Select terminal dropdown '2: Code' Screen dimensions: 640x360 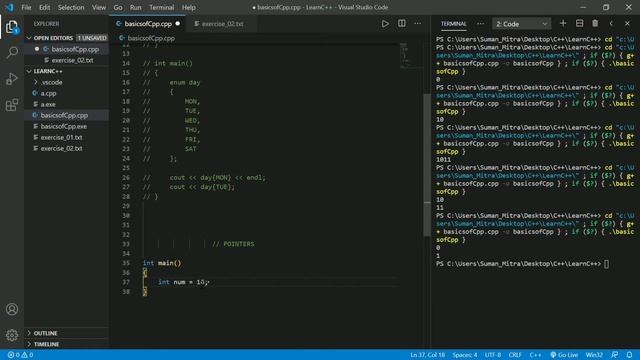point(521,24)
